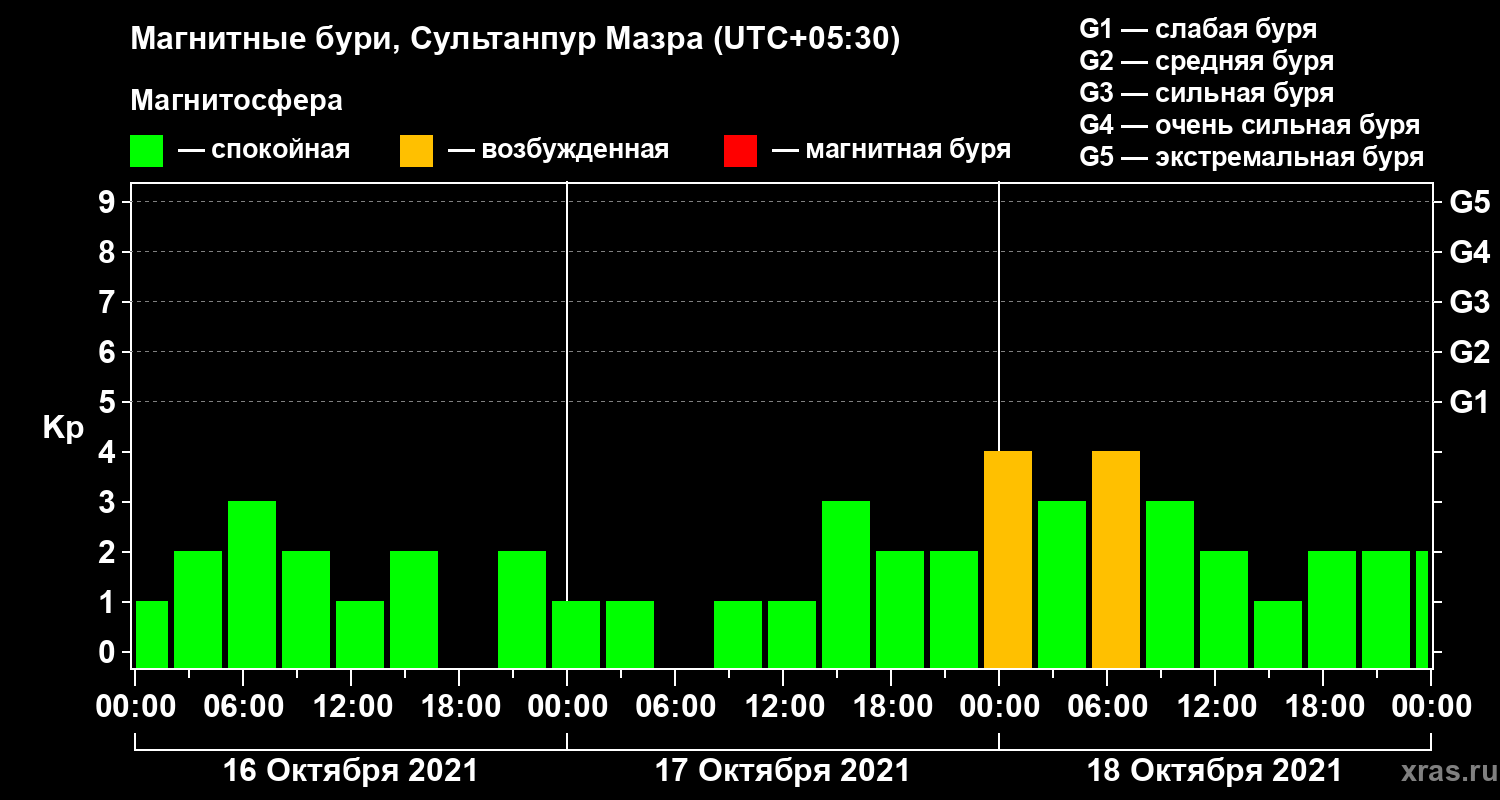This screenshot has width=1500, height=800.
Task: Click the '12:00' tick label under 16 October
Action: pos(351,706)
